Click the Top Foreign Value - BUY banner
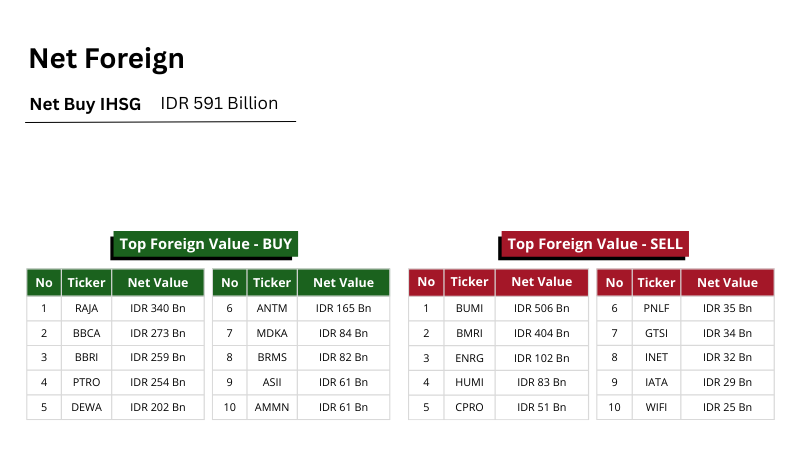The width and height of the screenshot is (800, 450). [x=204, y=244]
